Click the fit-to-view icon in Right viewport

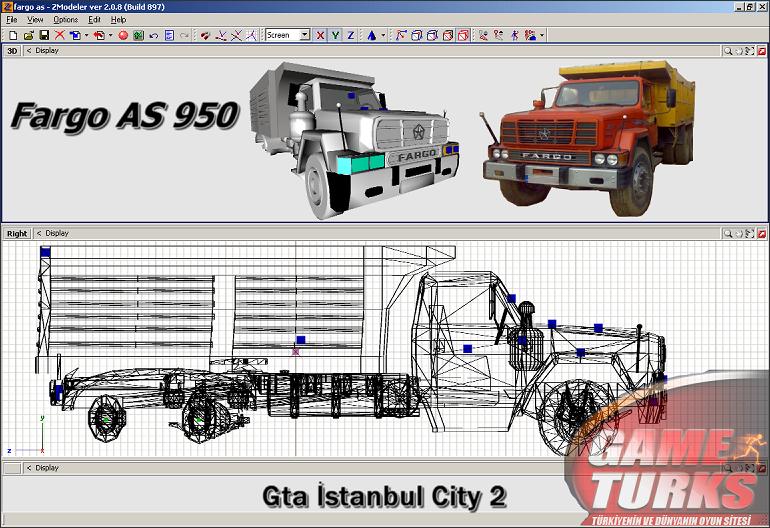[749, 233]
